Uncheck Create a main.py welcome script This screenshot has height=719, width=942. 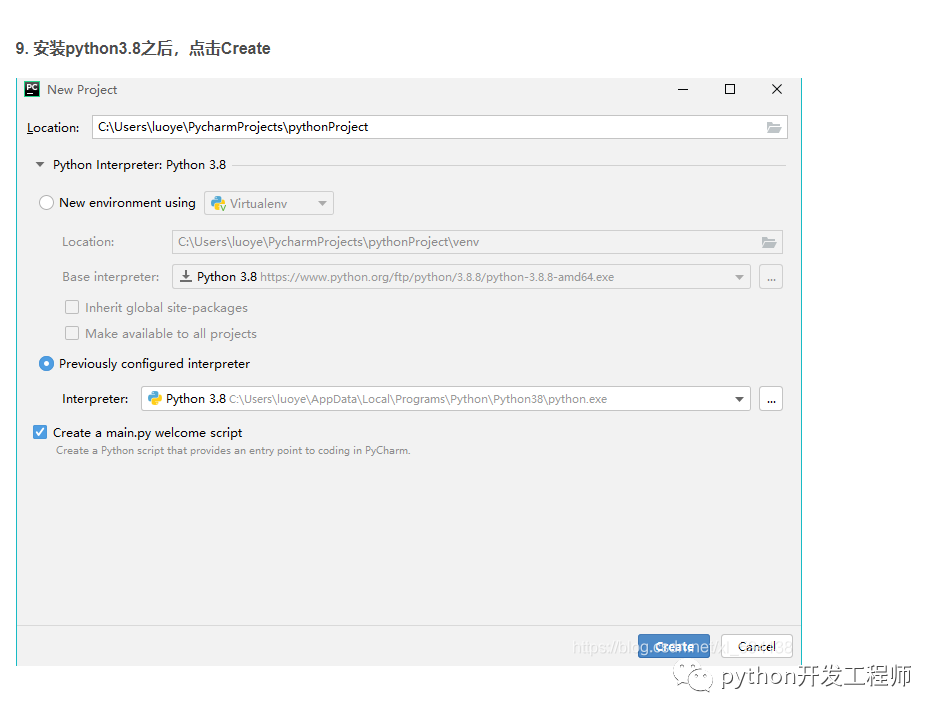click(x=40, y=432)
